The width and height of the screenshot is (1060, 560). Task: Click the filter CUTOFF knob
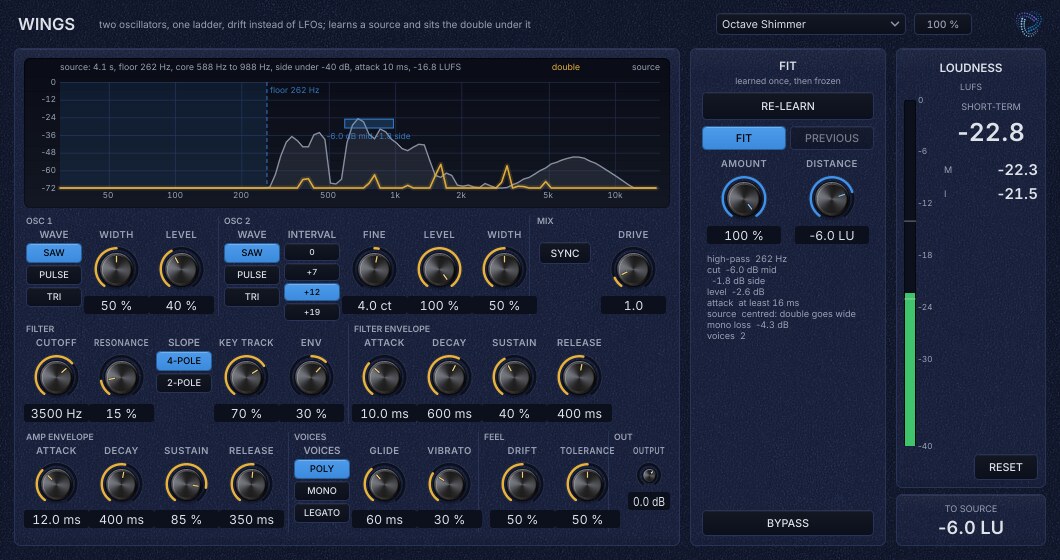(x=56, y=377)
